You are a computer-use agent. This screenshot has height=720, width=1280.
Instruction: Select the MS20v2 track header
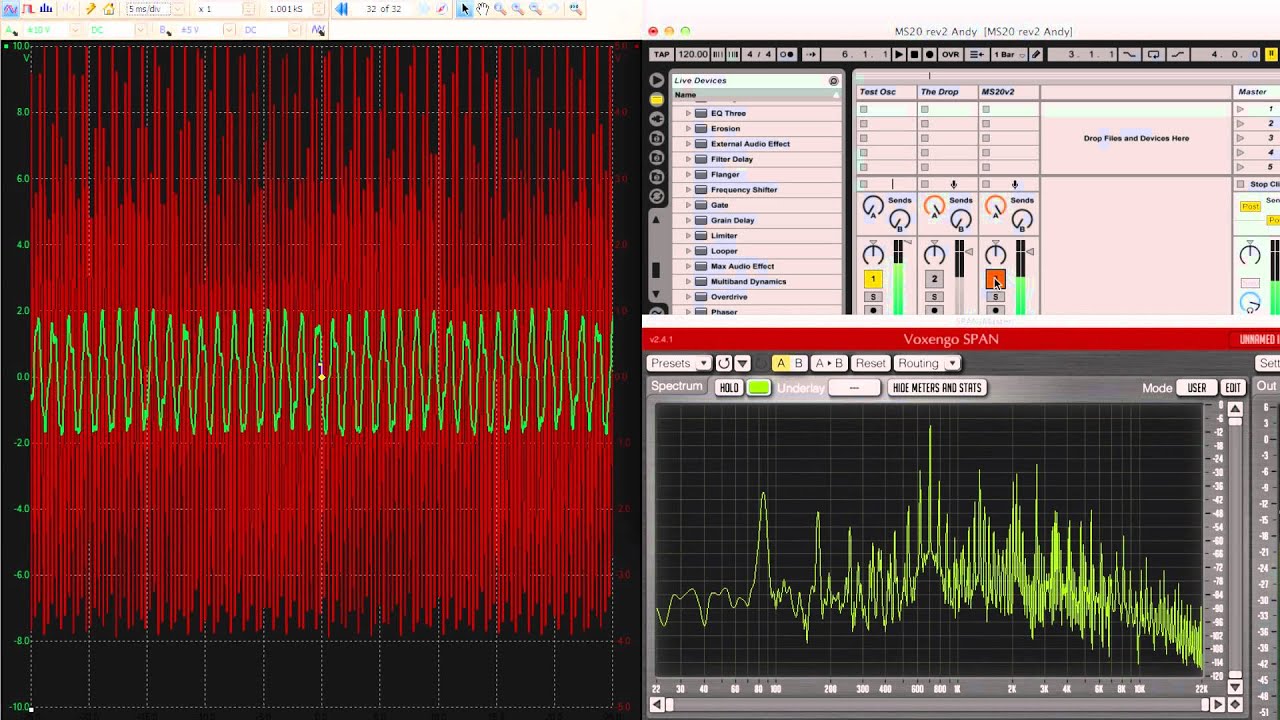[x=1008, y=92]
